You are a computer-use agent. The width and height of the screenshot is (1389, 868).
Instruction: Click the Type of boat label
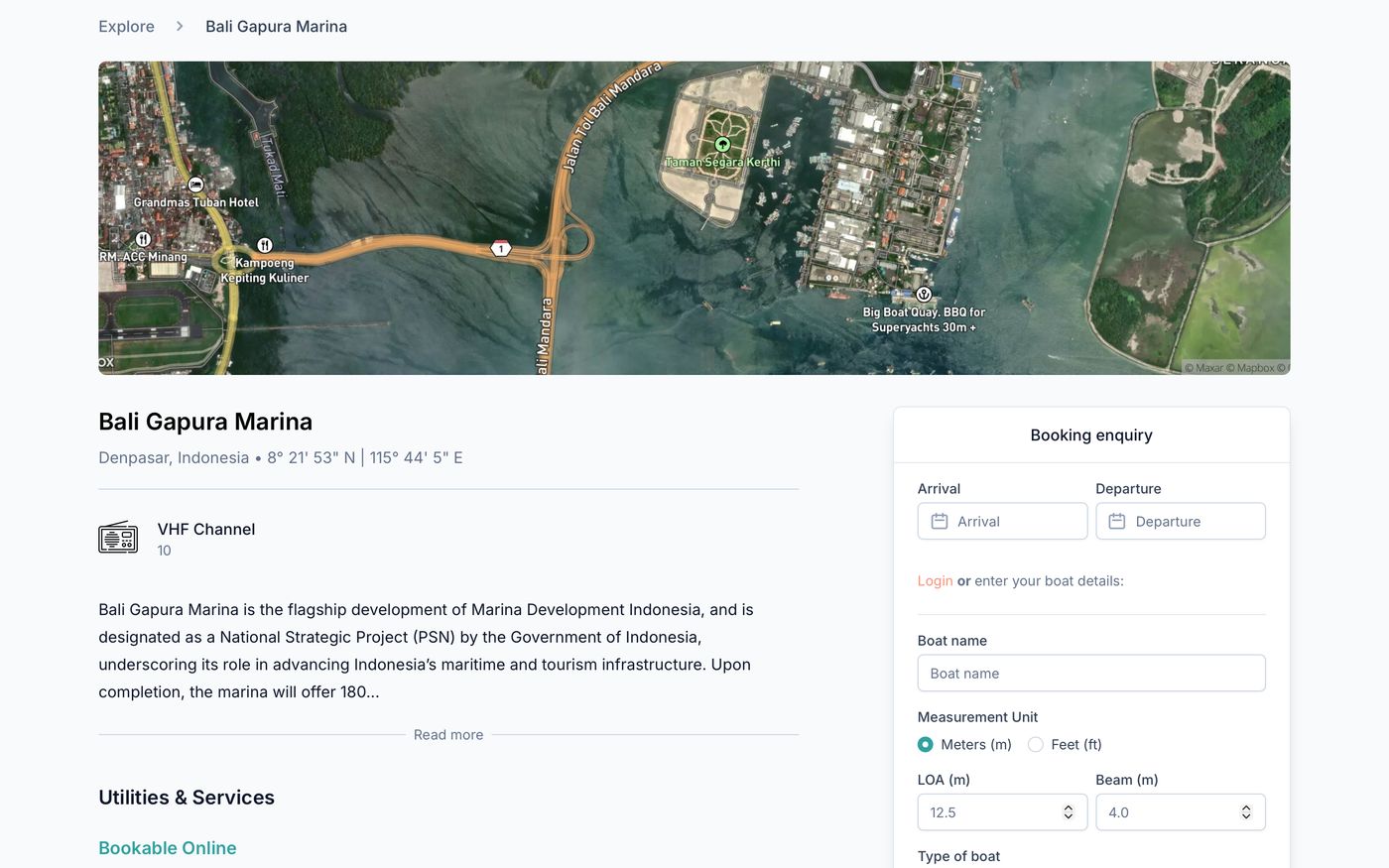tap(958, 856)
